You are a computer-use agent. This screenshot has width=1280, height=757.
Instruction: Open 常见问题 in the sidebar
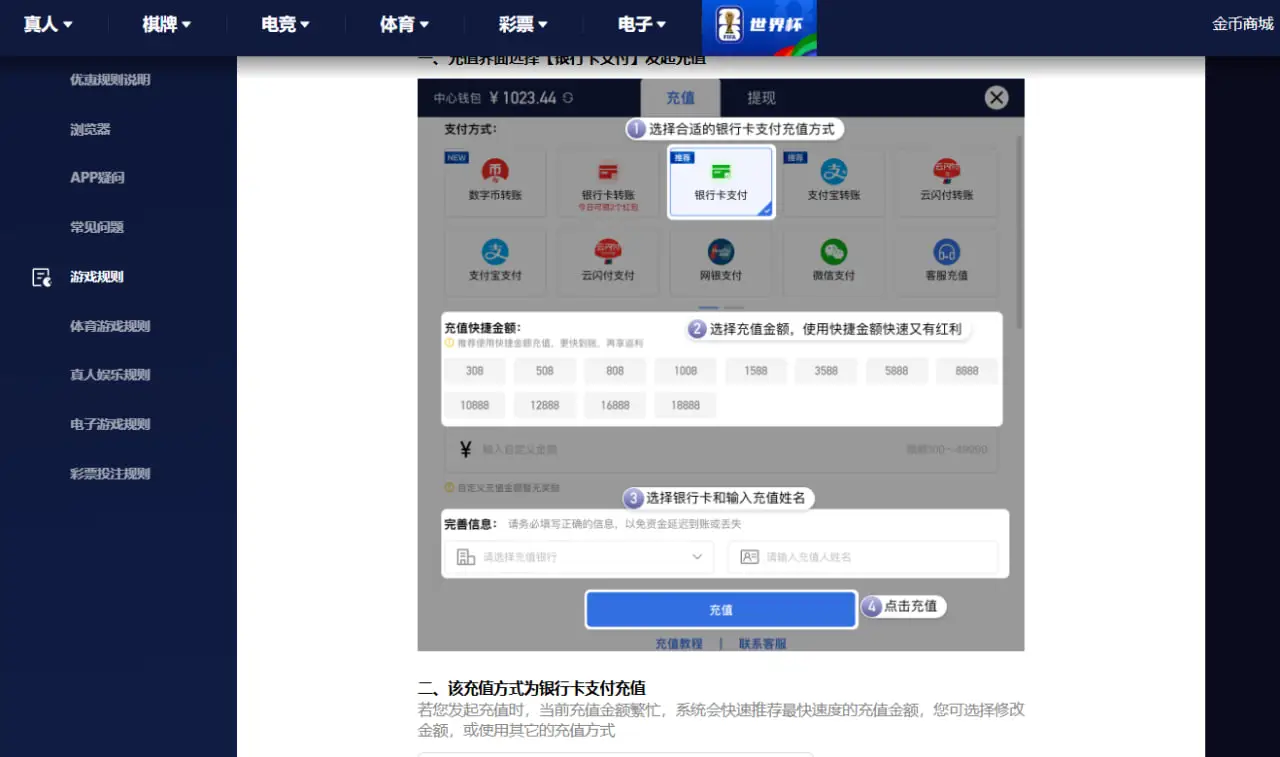click(x=97, y=227)
